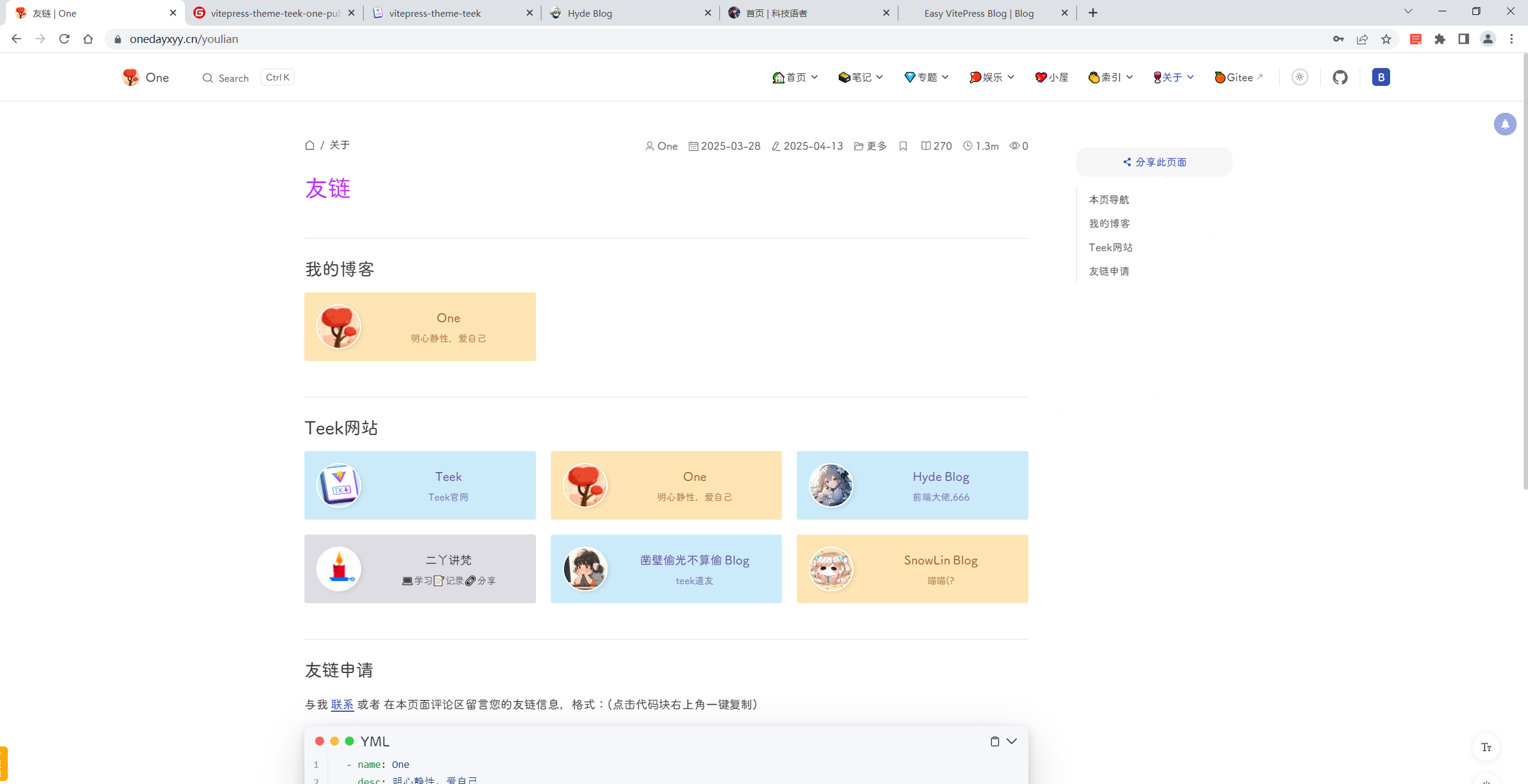
Task: Click the browser home button
Action: click(x=88, y=39)
